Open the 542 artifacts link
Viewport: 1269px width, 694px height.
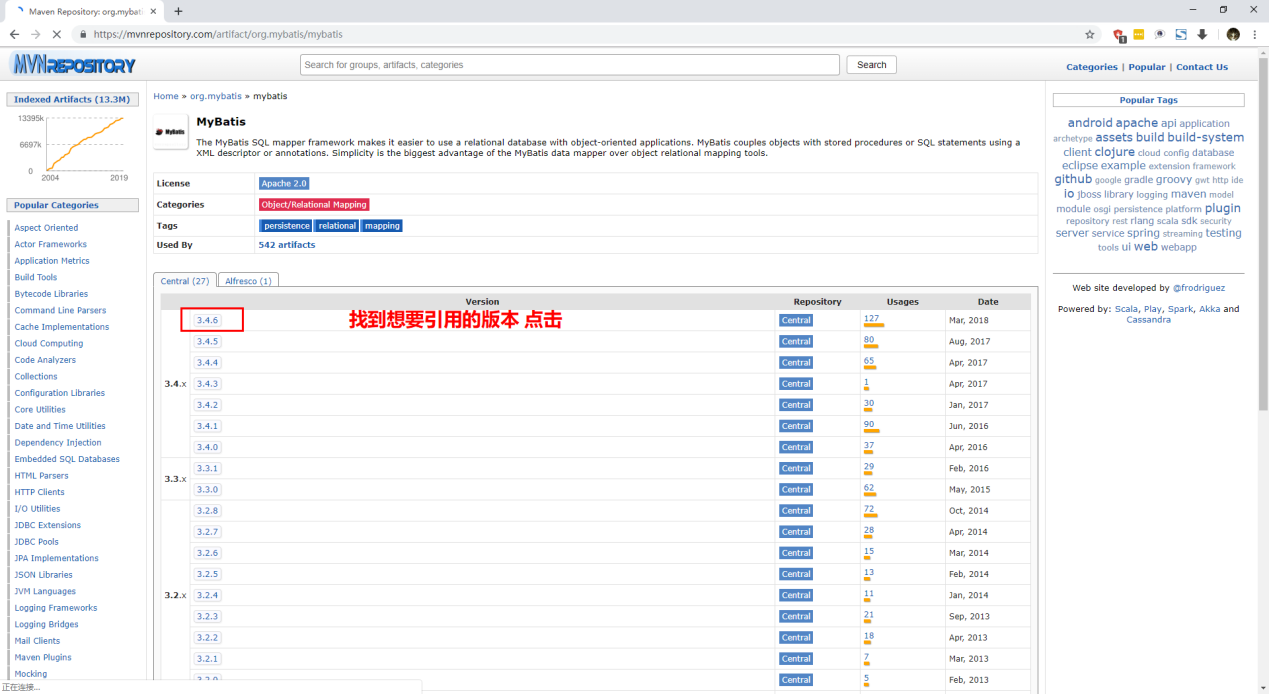tap(287, 245)
